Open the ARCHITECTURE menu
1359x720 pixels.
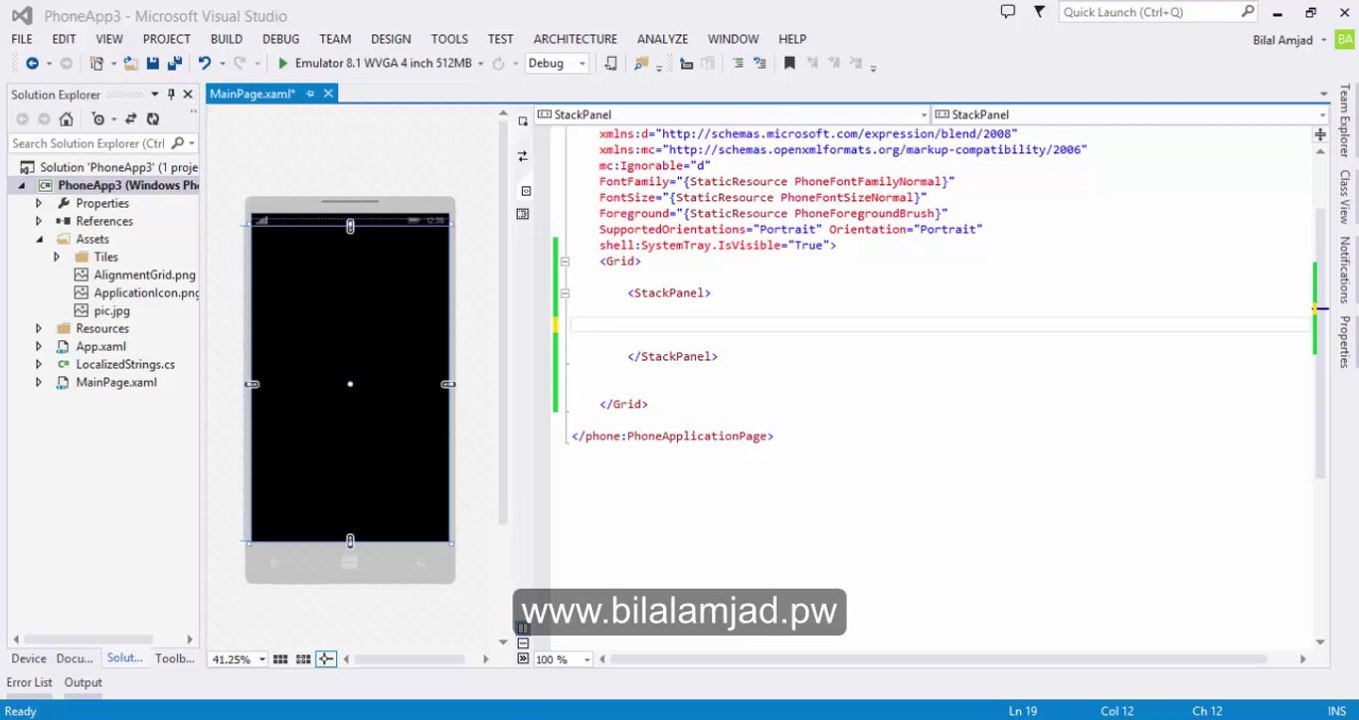coord(575,39)
